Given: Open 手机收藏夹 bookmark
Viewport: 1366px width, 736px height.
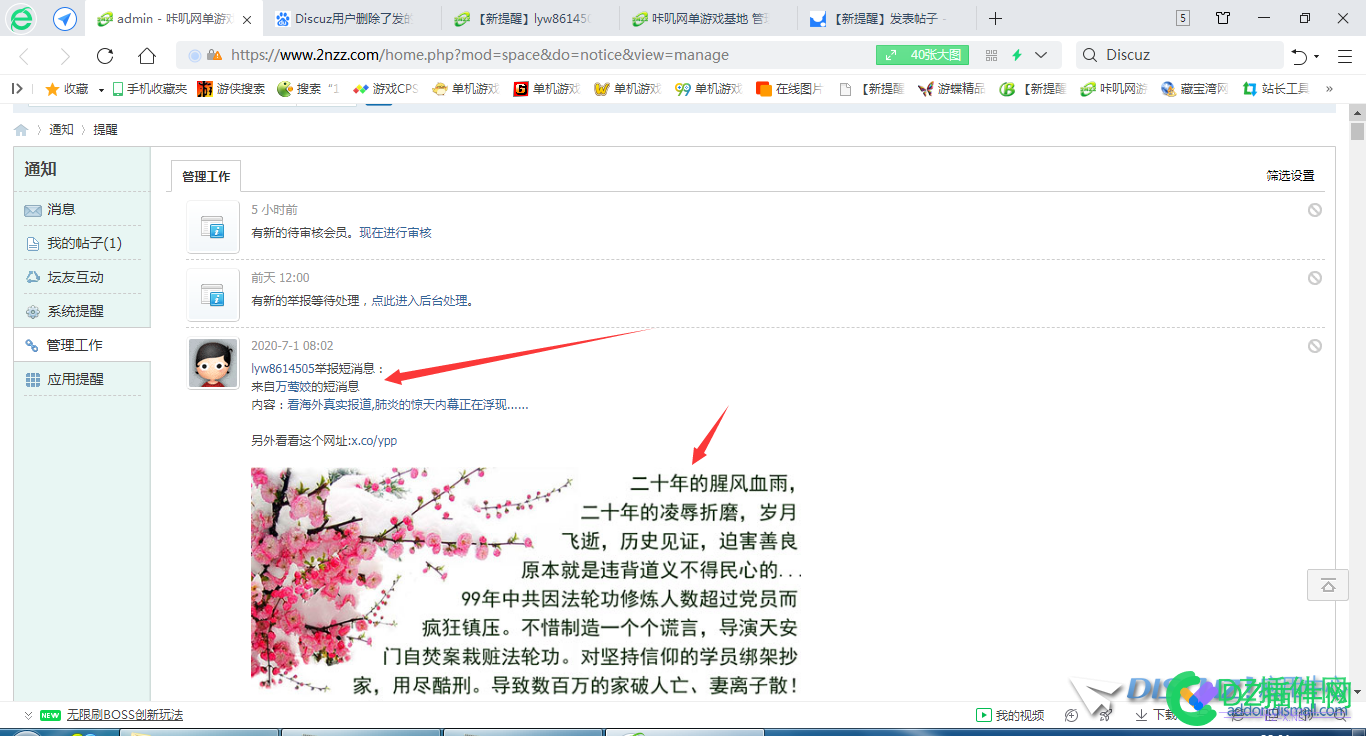Looking at the screenshot, I should [x=150, y=89].
